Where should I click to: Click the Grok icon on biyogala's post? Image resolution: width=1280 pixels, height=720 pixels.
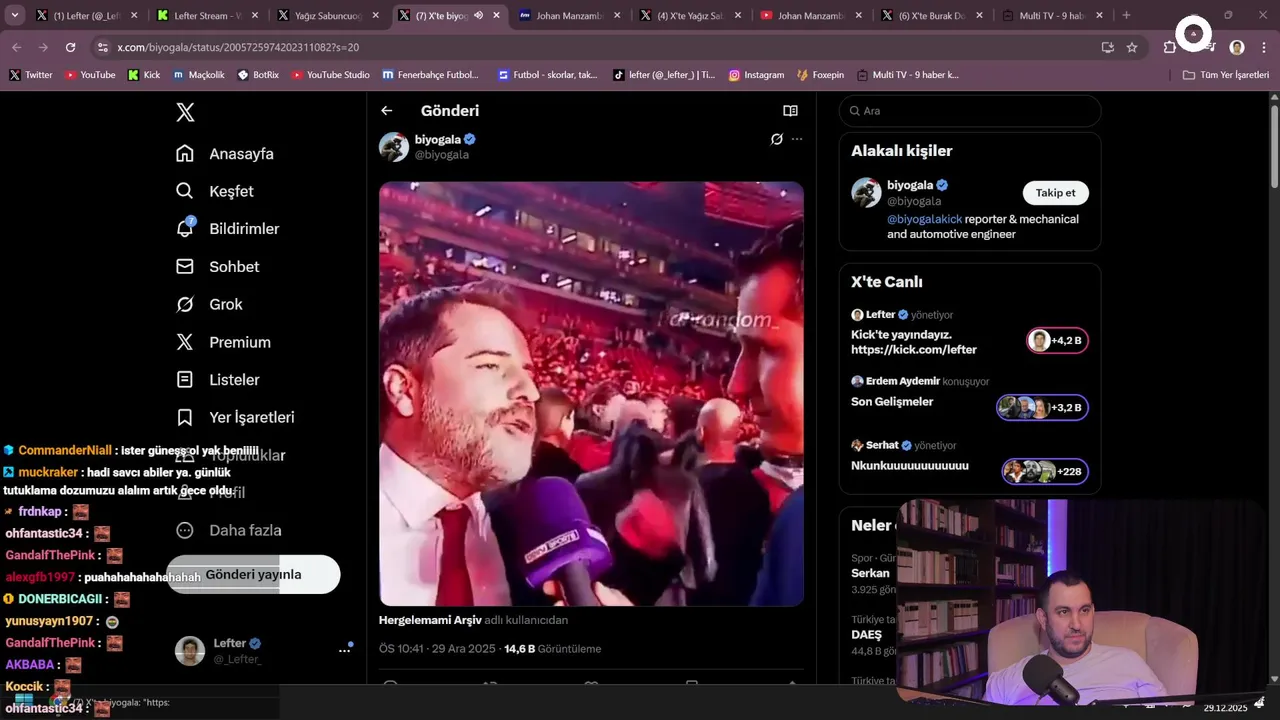777,139
